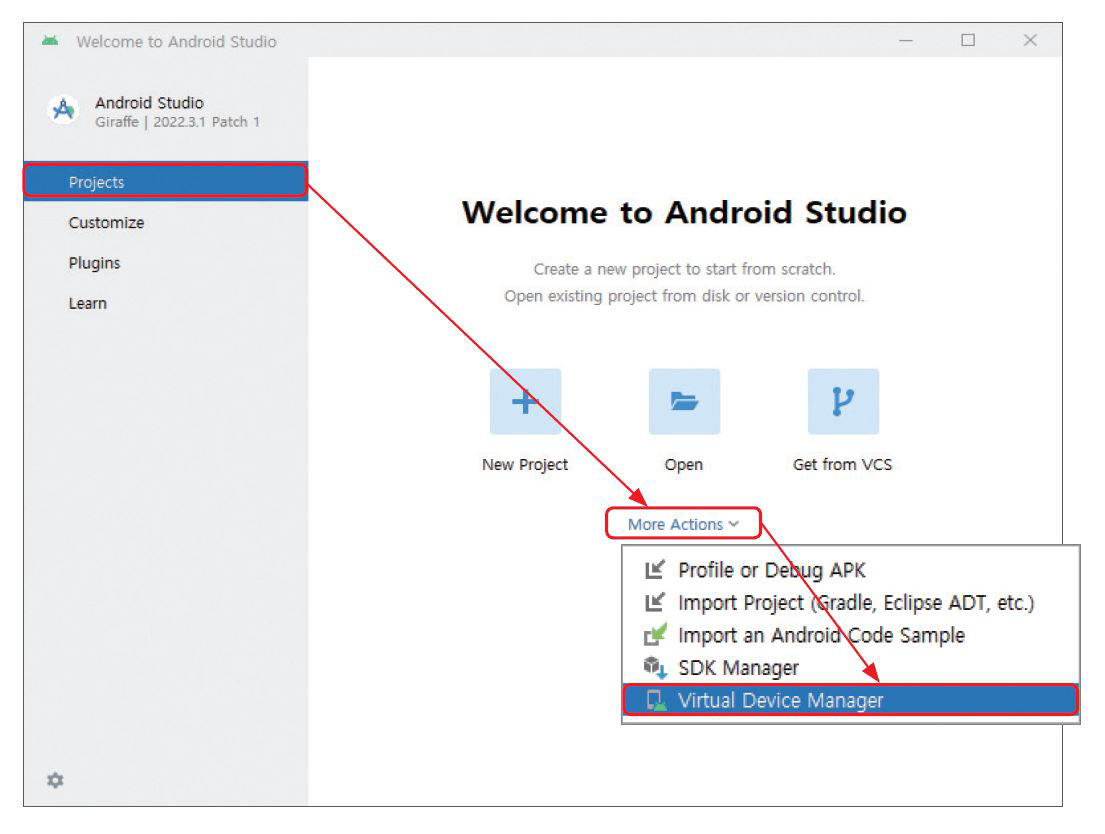
Task: Click the Android Studio name in sidebar
Action: (x=149, y=103)
